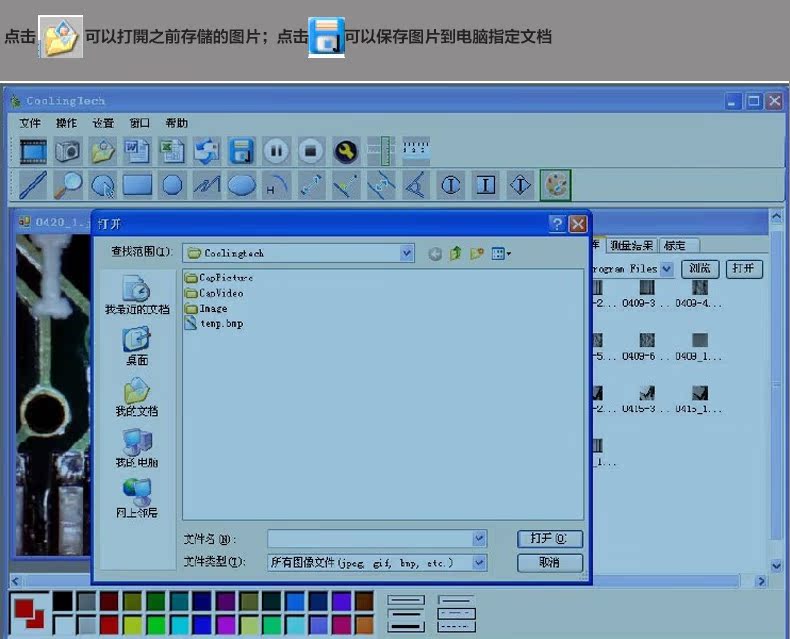Image resolution: width=790 pixels, height=639 pixels.
Task: Select the straight line measurement tool
Action: point(33,185)
